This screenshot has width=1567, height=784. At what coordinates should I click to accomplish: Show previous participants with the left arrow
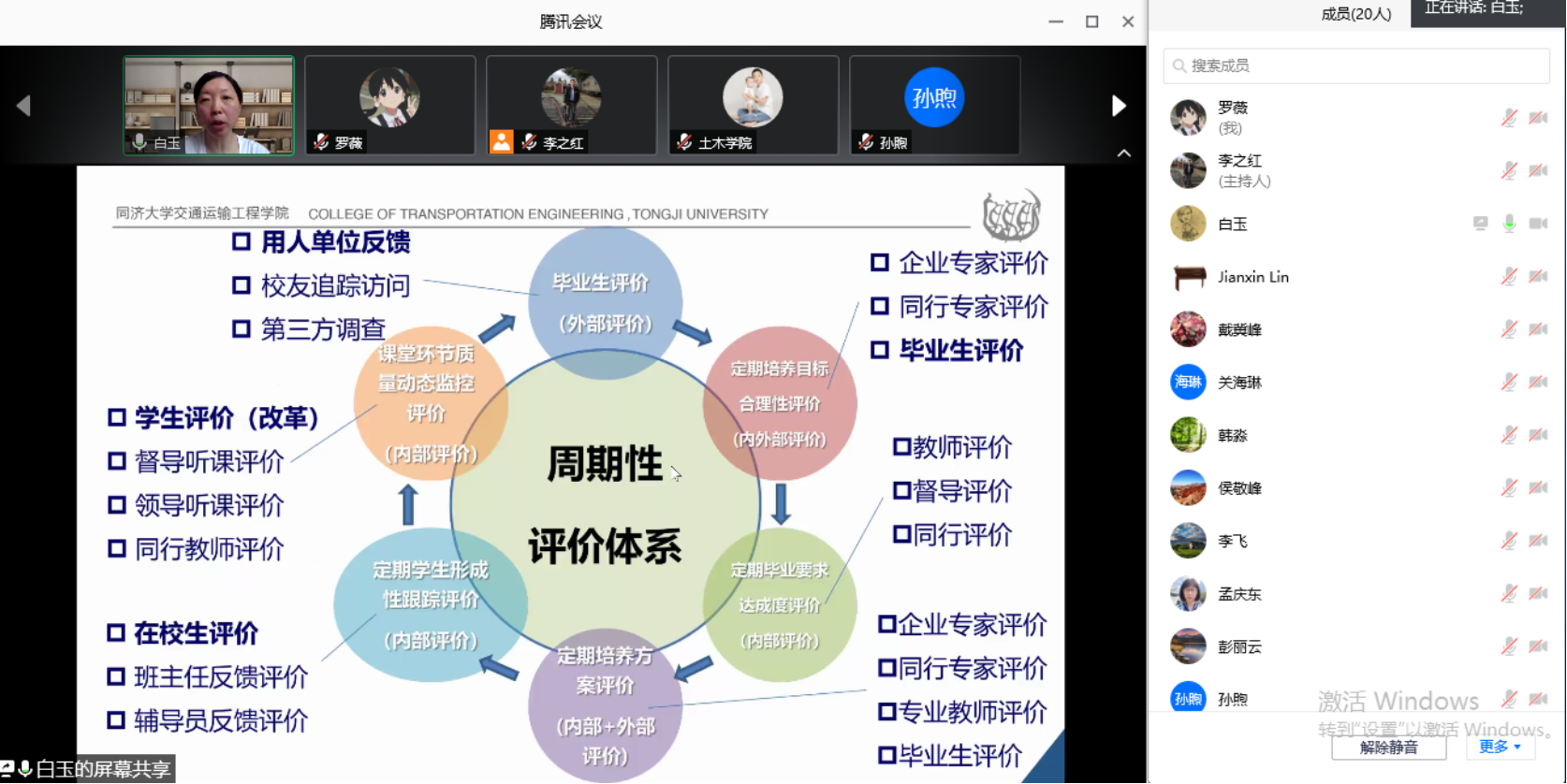pos(24,106)
